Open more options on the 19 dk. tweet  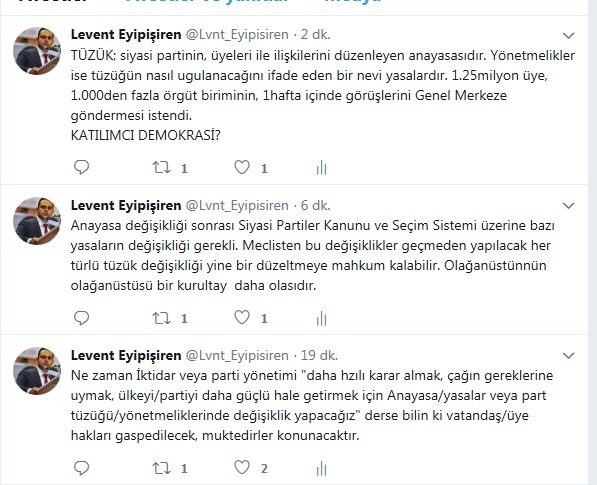click(568, 356)
